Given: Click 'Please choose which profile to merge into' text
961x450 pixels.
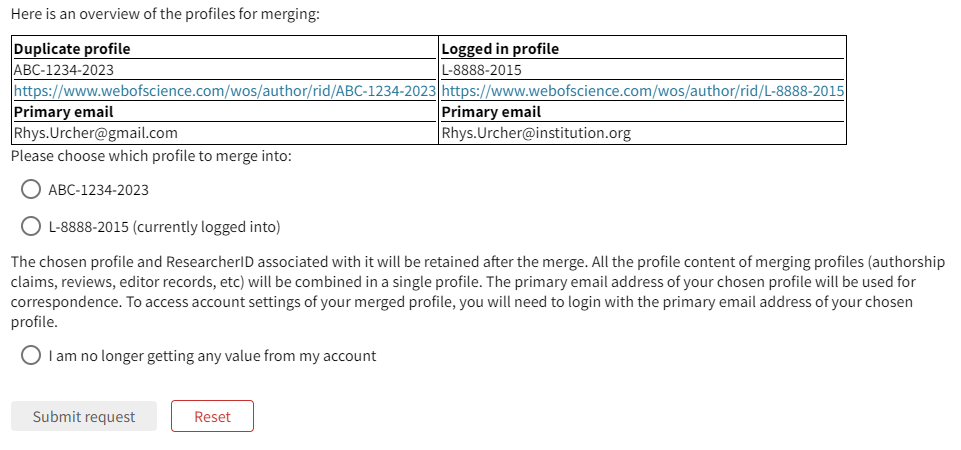Looking at the screenshot, I should pyautogui.click(x=151, y=157).
